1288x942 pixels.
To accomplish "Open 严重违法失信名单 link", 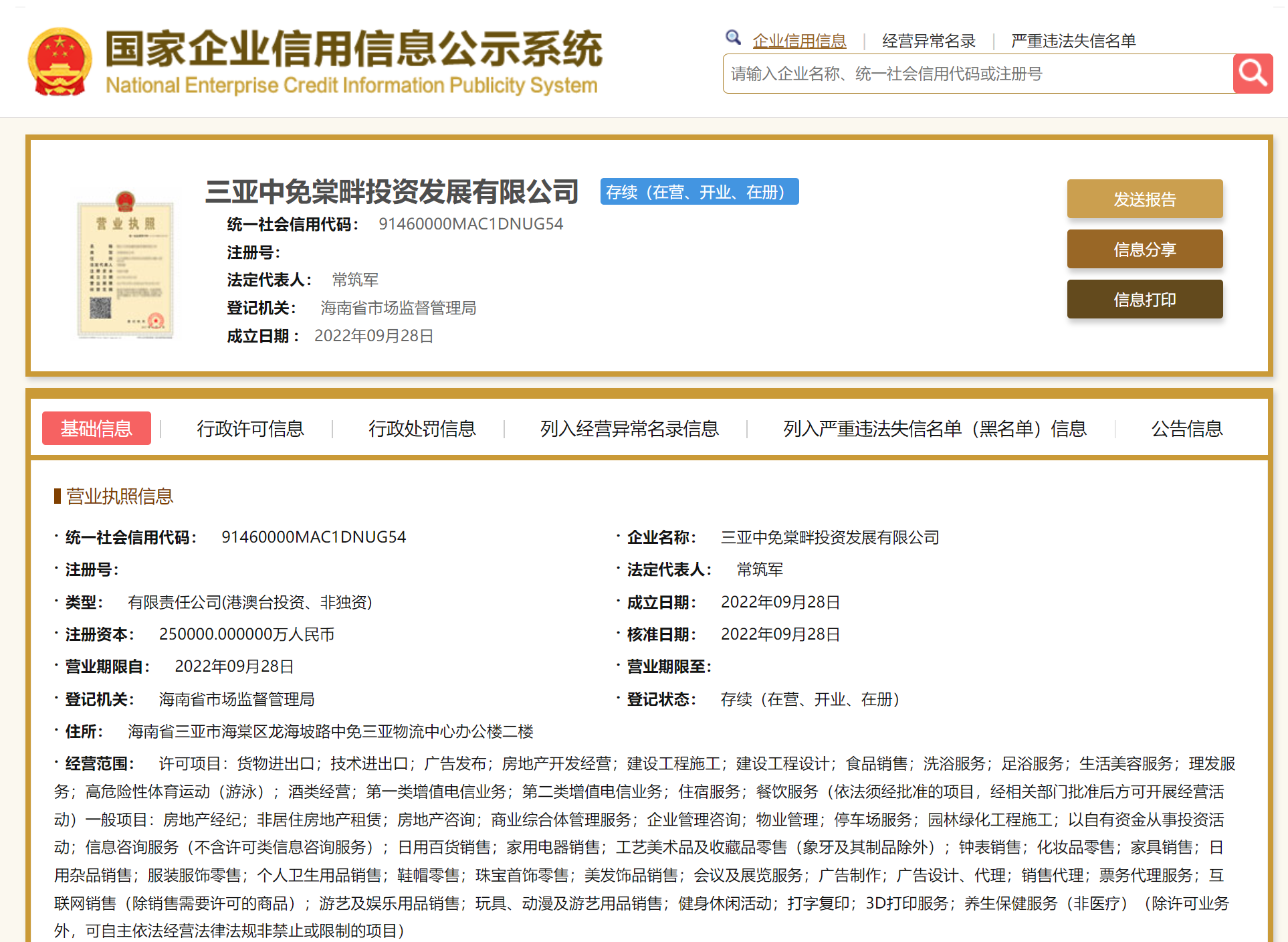I will (1073, 41).
